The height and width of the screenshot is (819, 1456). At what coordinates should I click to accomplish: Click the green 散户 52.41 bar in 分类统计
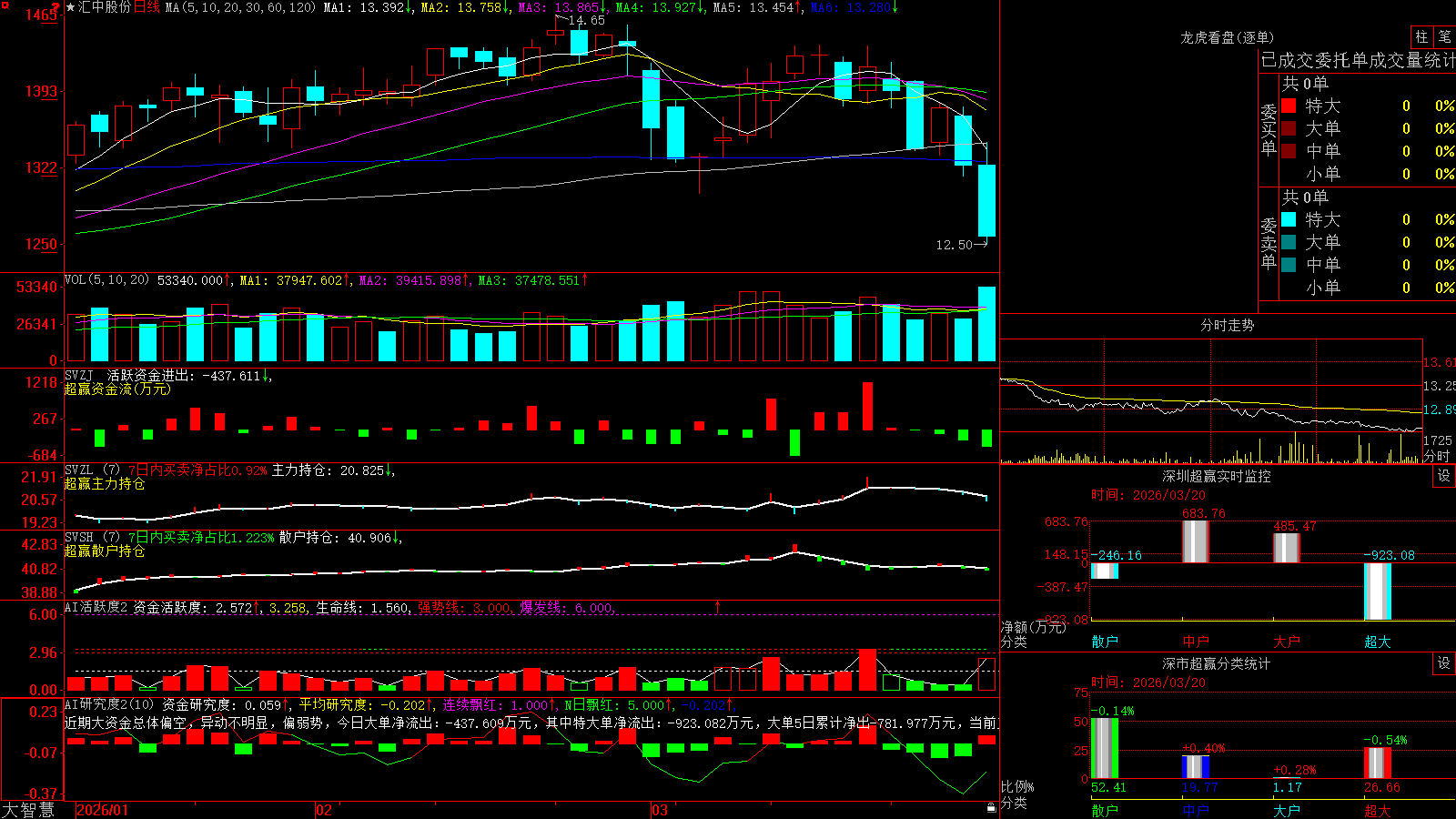coord(1104,748)
